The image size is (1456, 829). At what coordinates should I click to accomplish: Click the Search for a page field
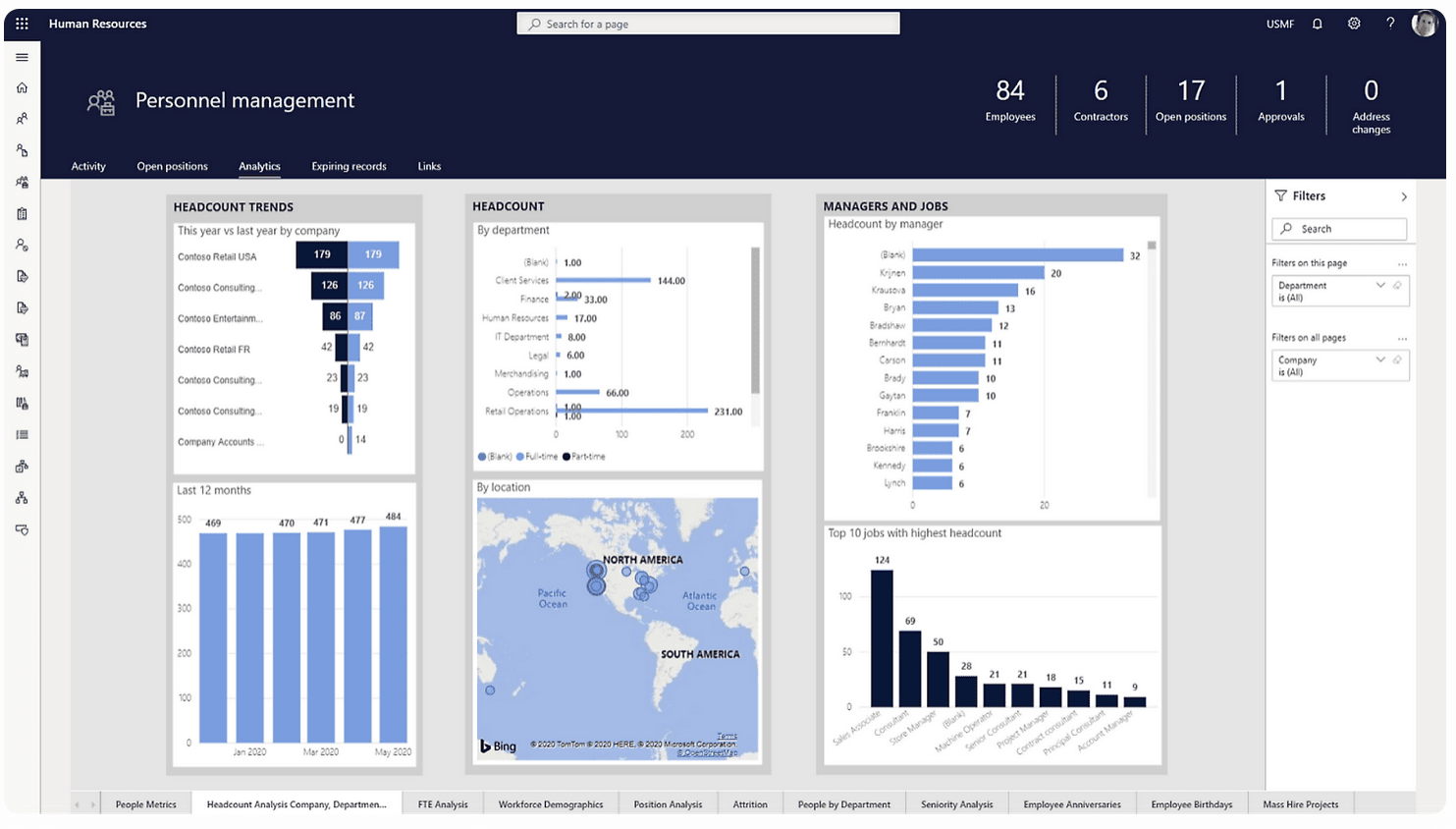(x=708, y=24)
